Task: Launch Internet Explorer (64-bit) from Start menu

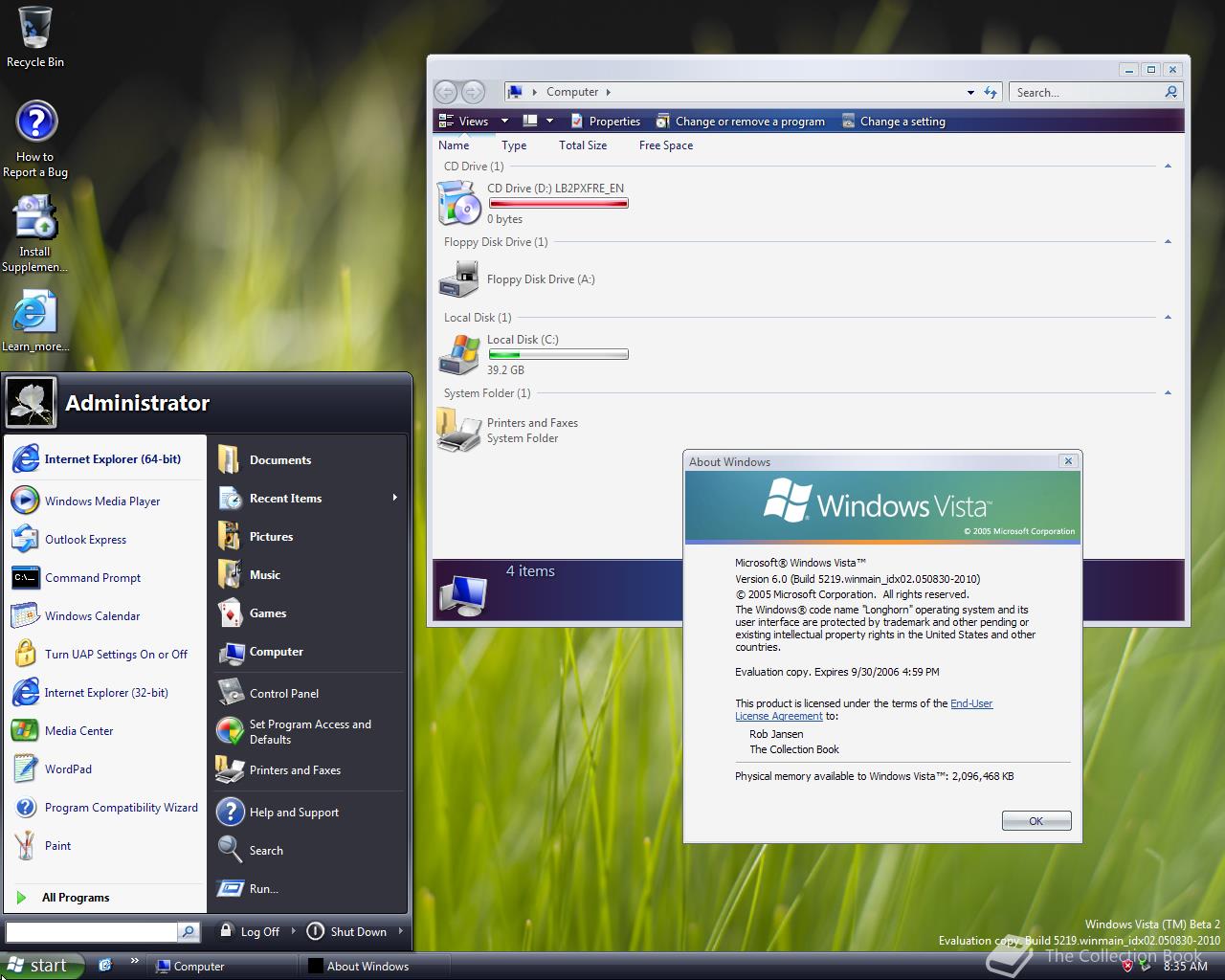Action: click(x=105, y=459)
